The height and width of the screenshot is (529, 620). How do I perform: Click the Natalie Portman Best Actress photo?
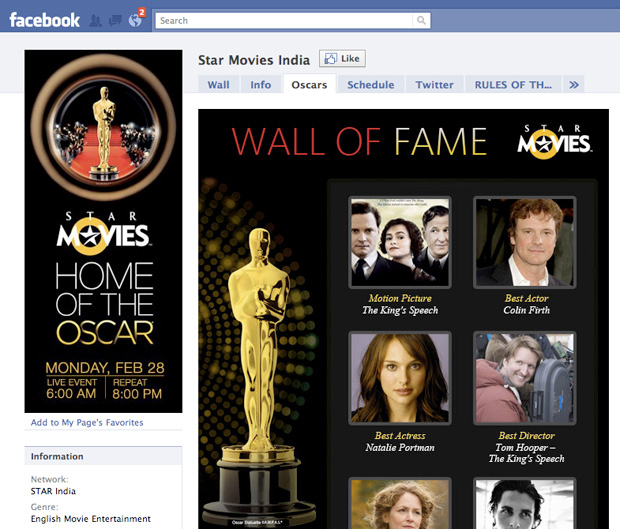tap(400, 378)
